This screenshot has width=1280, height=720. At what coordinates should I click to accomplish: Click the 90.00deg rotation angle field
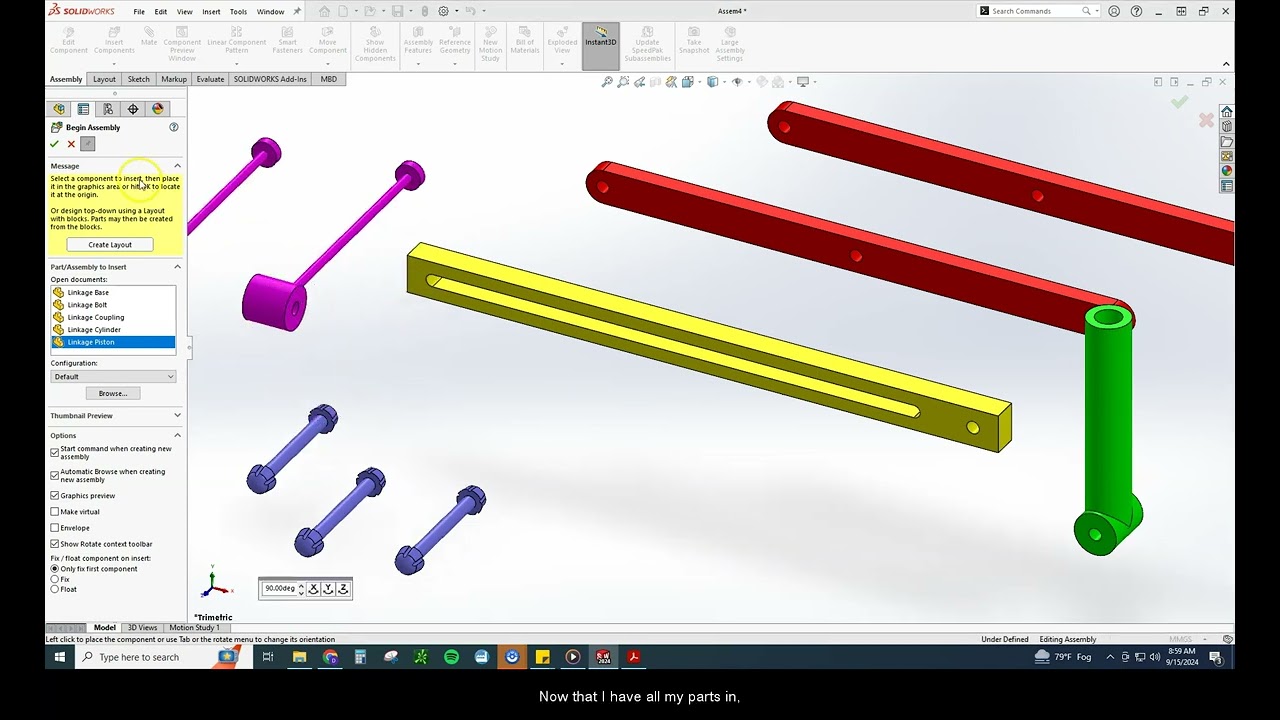pyautogui.click(x=280, y=589)
